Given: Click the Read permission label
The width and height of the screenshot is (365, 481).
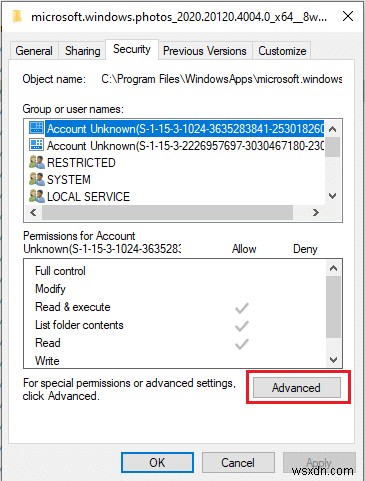Looking at the screenshot, I should pyautogui.click(x=48, y=343).
